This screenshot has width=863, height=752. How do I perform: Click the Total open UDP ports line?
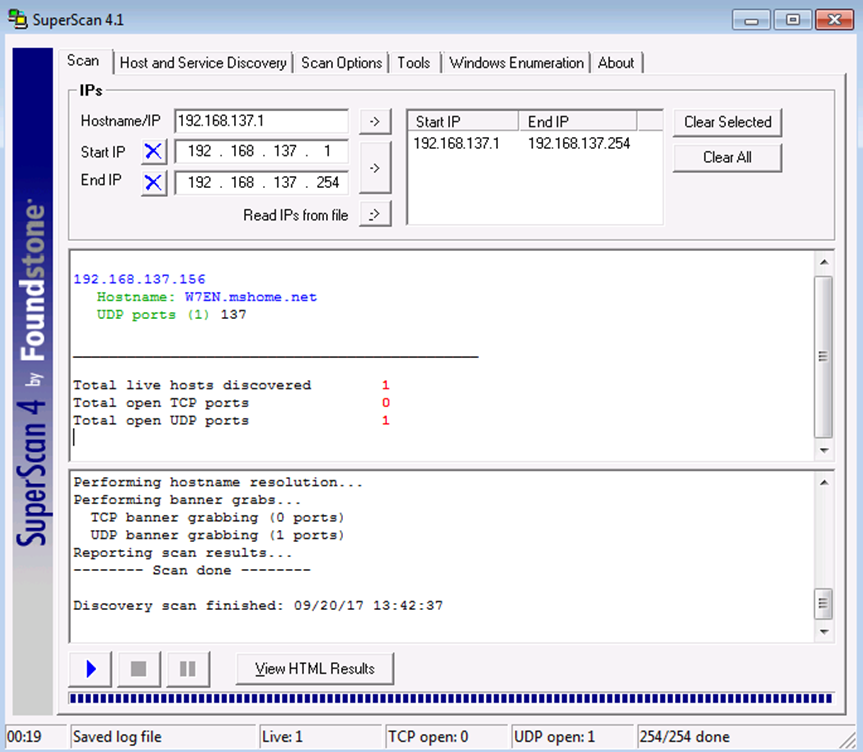[x=231, y=420]
